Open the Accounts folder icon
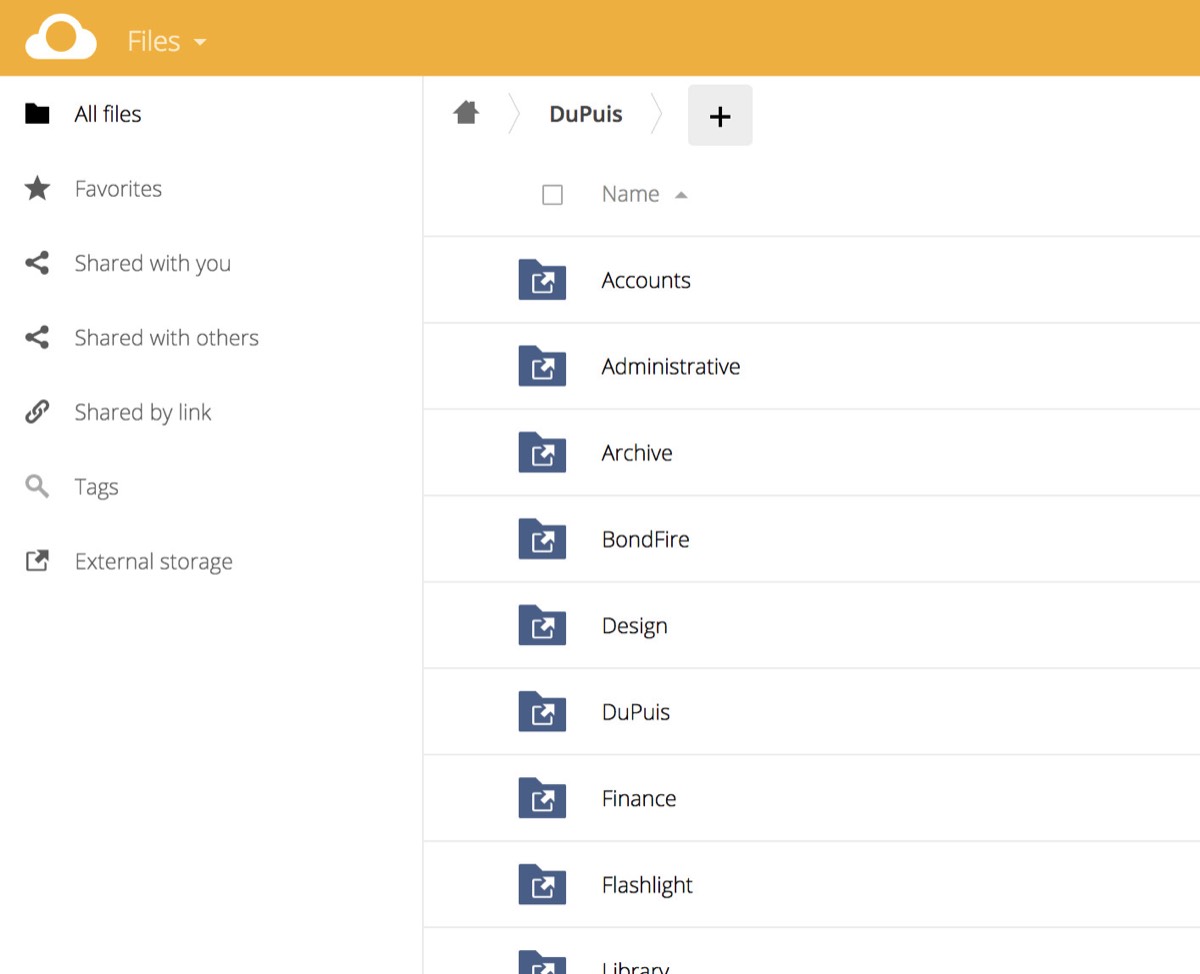 coord(542,280)
